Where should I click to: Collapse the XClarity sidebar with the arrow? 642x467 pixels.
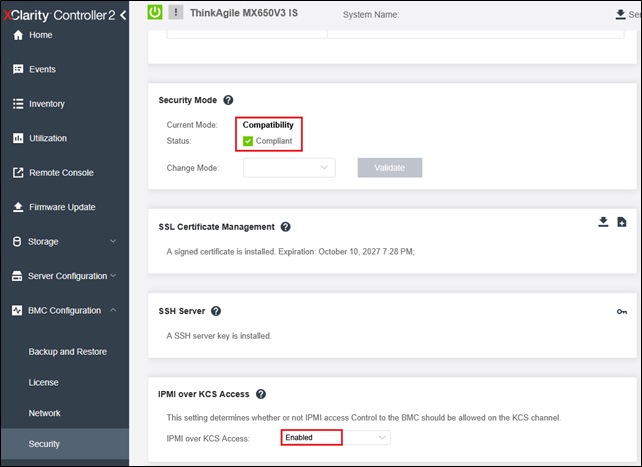coord(123,16)
